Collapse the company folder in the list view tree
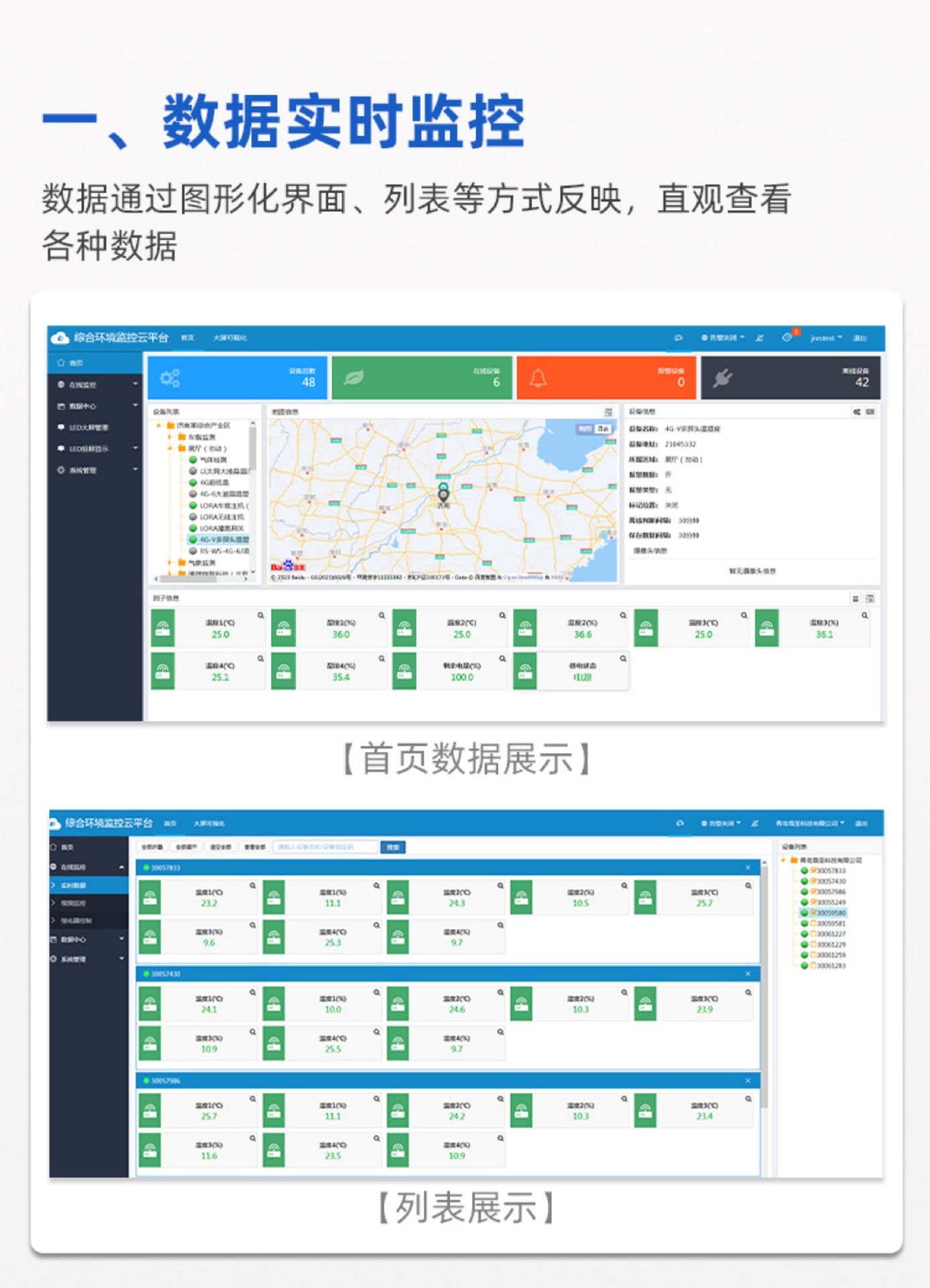Viewport: 930px width, 1288px height. tap(783, 859)
